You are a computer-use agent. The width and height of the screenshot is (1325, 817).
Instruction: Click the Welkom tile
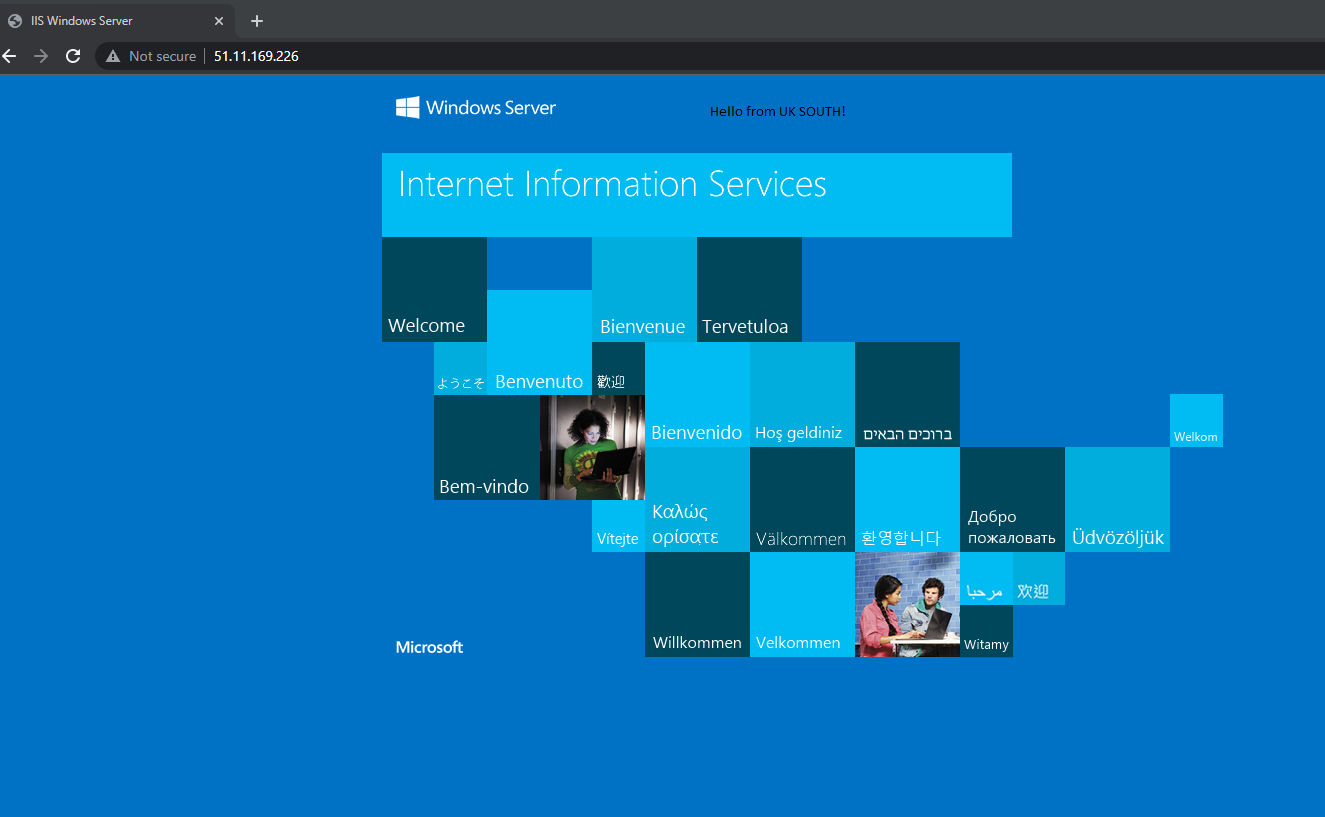tap(1196, 421)
